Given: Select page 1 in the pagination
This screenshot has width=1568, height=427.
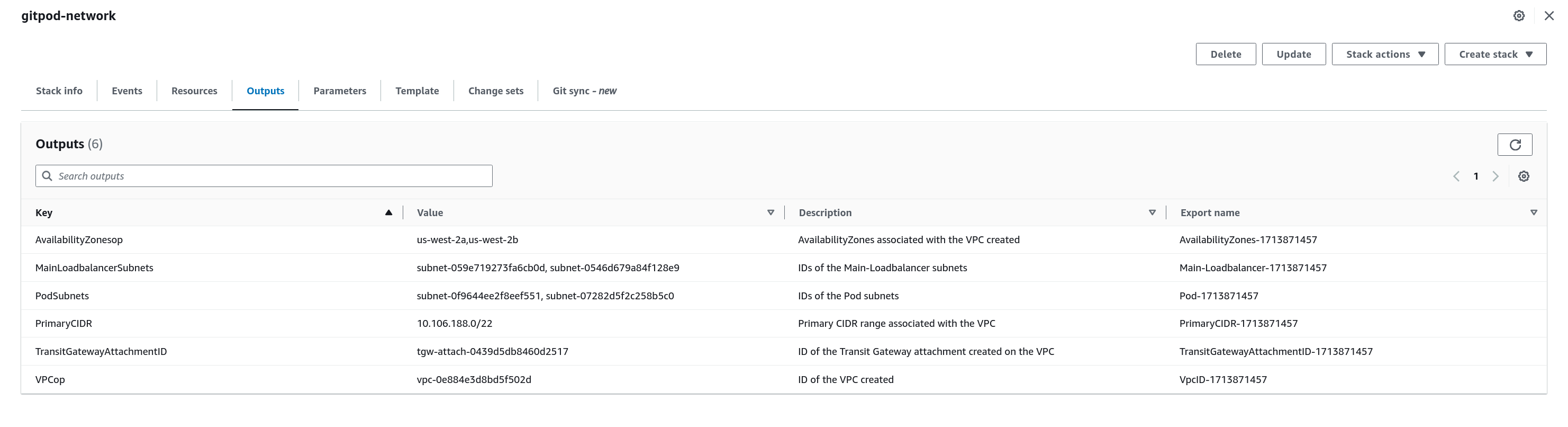Looking at the screenshot, I should pos(1475,176).
